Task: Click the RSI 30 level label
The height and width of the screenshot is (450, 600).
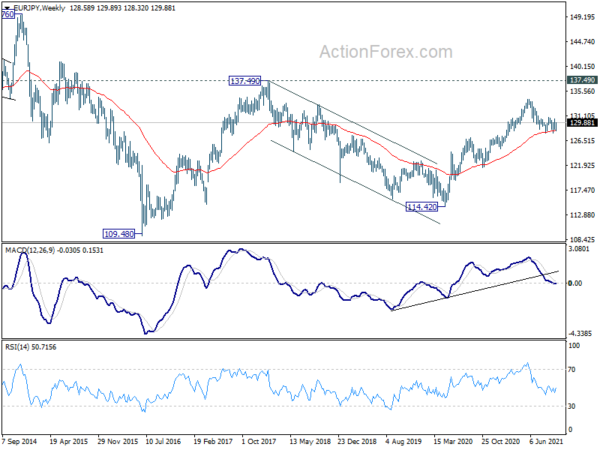Action: click(x=572, y=406)
